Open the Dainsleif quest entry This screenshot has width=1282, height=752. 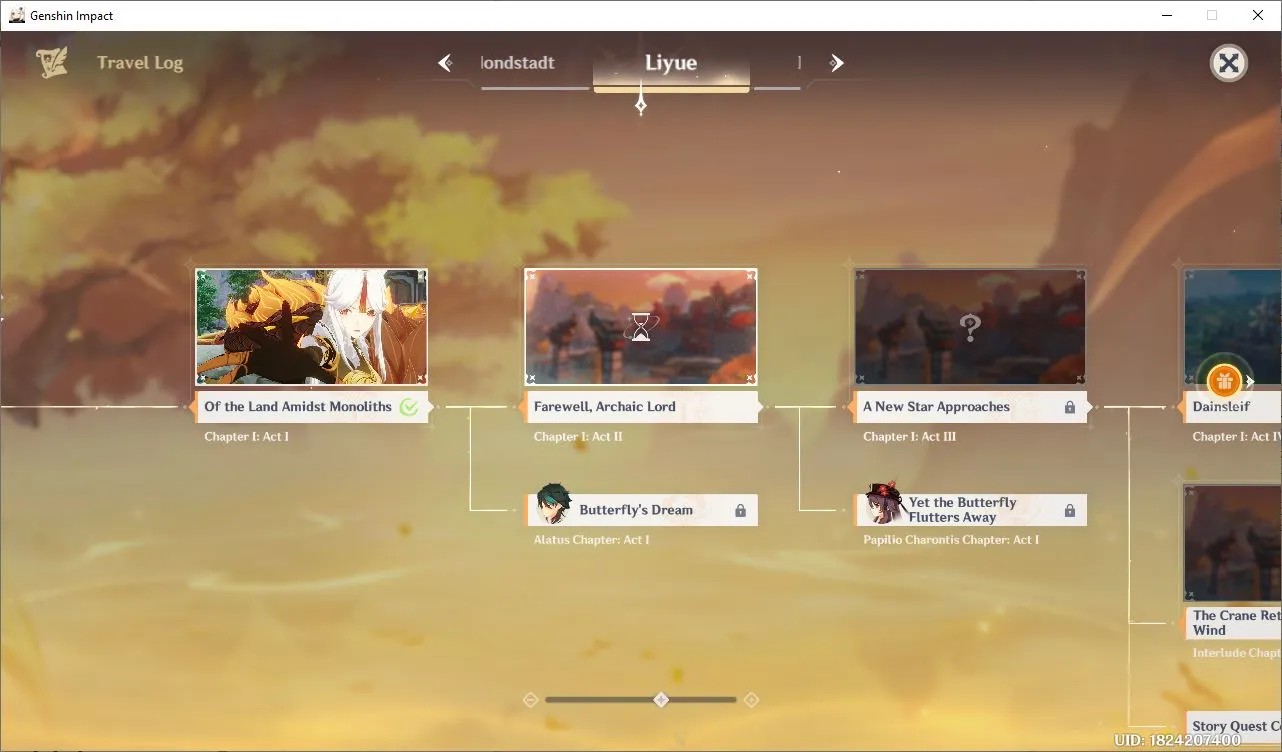tap(1232, 407)
